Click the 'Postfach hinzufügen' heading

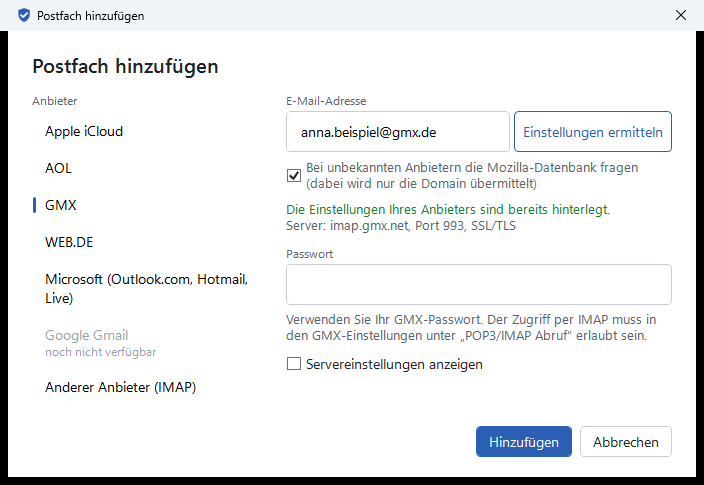[x=125, y=66]
